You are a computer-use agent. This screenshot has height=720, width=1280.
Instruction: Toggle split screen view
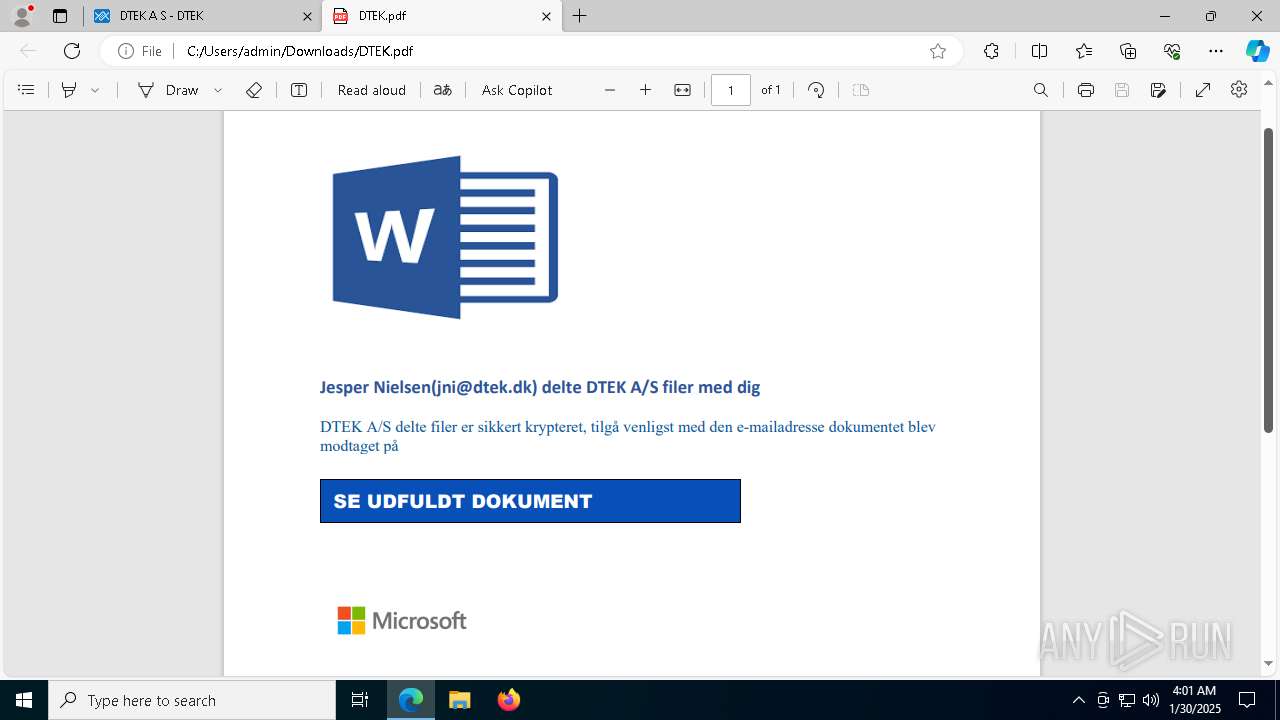(x=1039, y=51)
